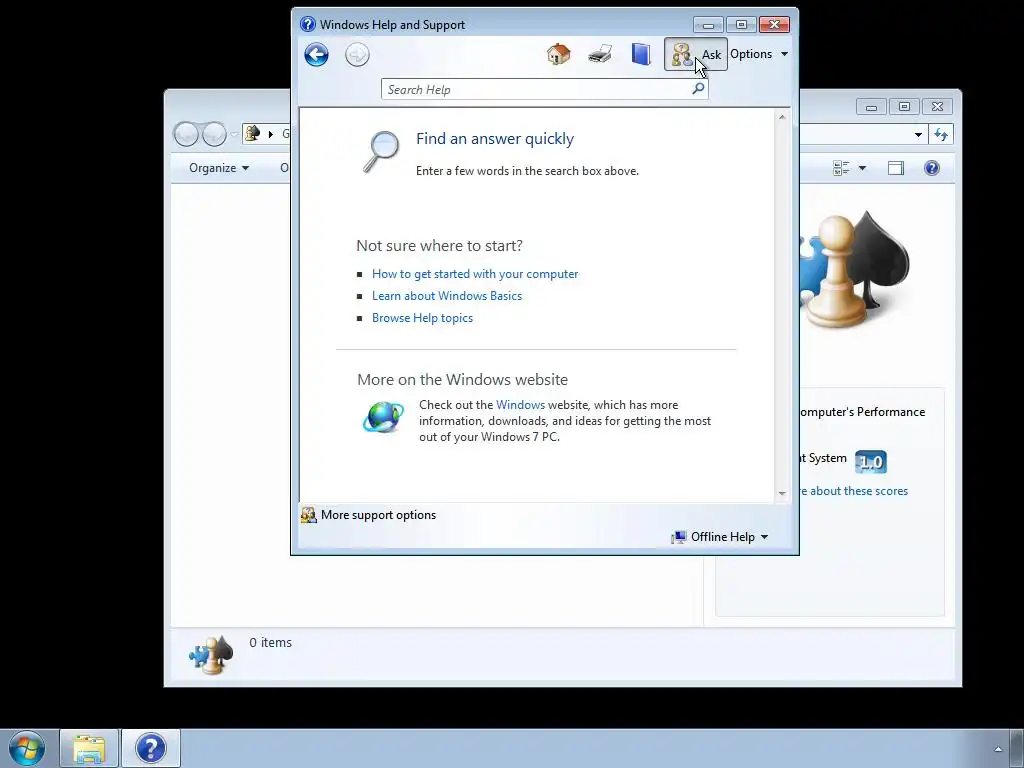Click the large magnifying glass icon
Screen dimensions: 1024x768
pyautogui.click(x=381, y=152)
